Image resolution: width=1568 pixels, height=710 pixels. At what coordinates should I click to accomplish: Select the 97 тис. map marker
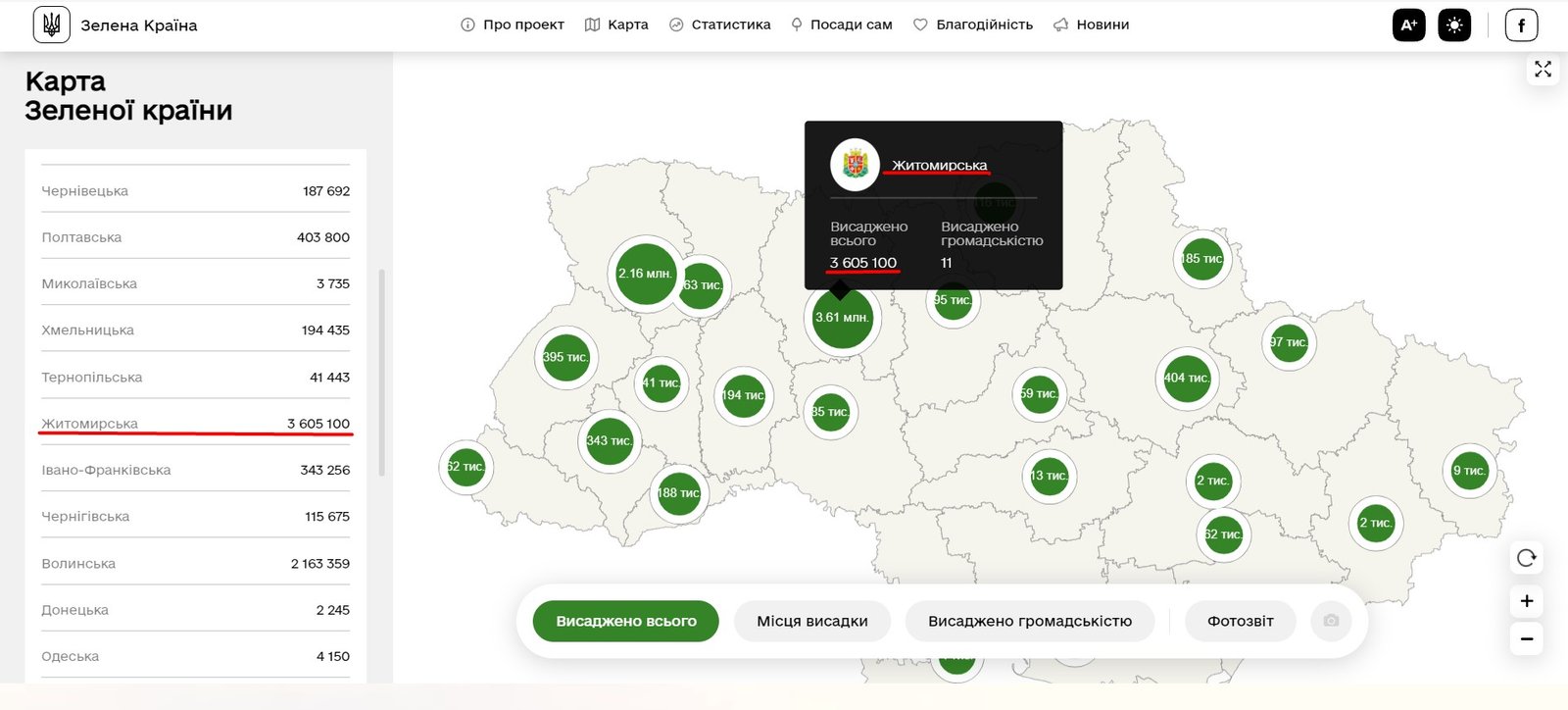(x=1289, y=342)
